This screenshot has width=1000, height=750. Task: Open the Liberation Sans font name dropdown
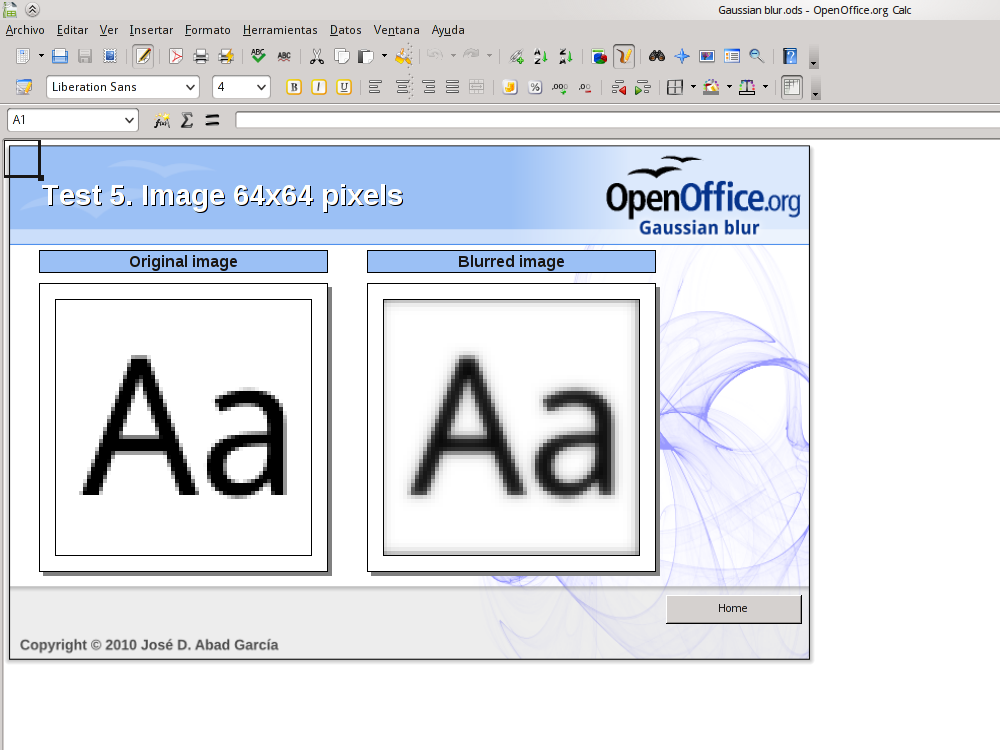point(190,87)
